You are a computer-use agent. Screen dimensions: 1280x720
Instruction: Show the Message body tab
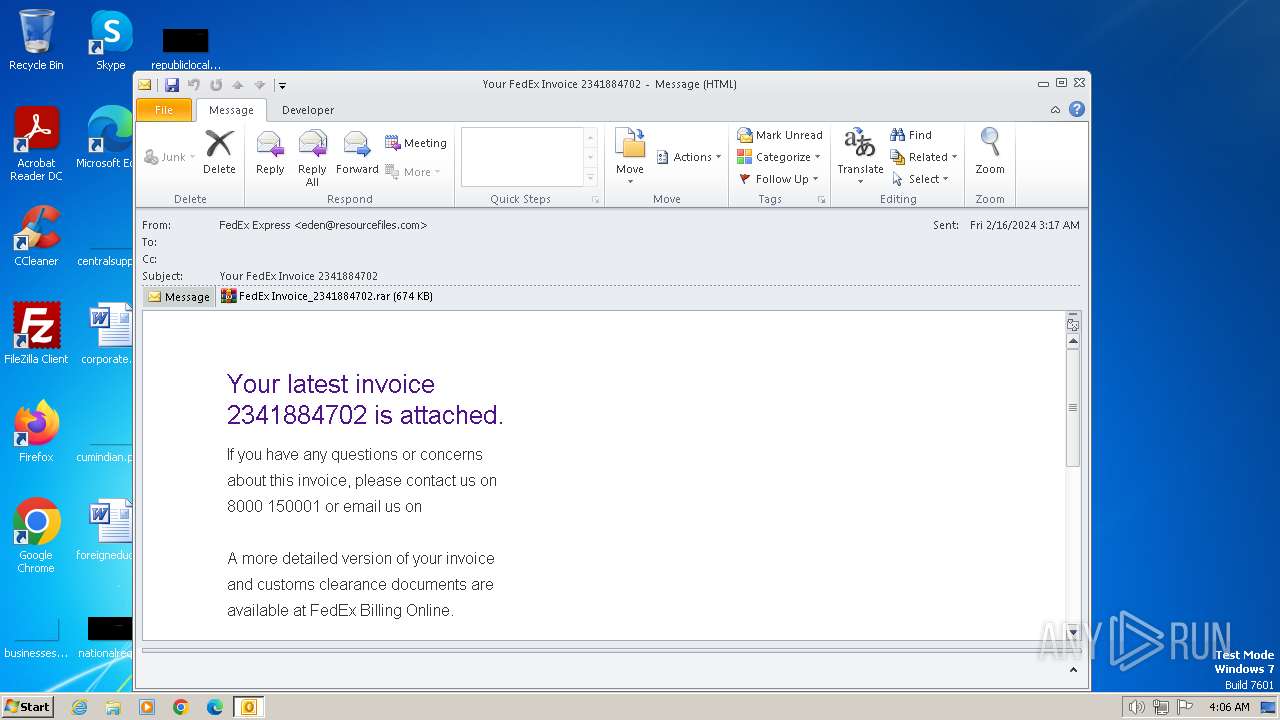[179, 297]
